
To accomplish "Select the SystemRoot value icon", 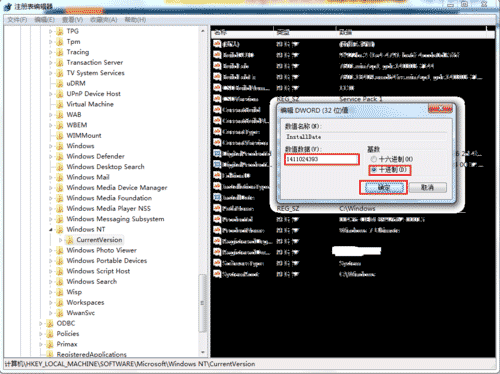I will [x=217, y=274].
